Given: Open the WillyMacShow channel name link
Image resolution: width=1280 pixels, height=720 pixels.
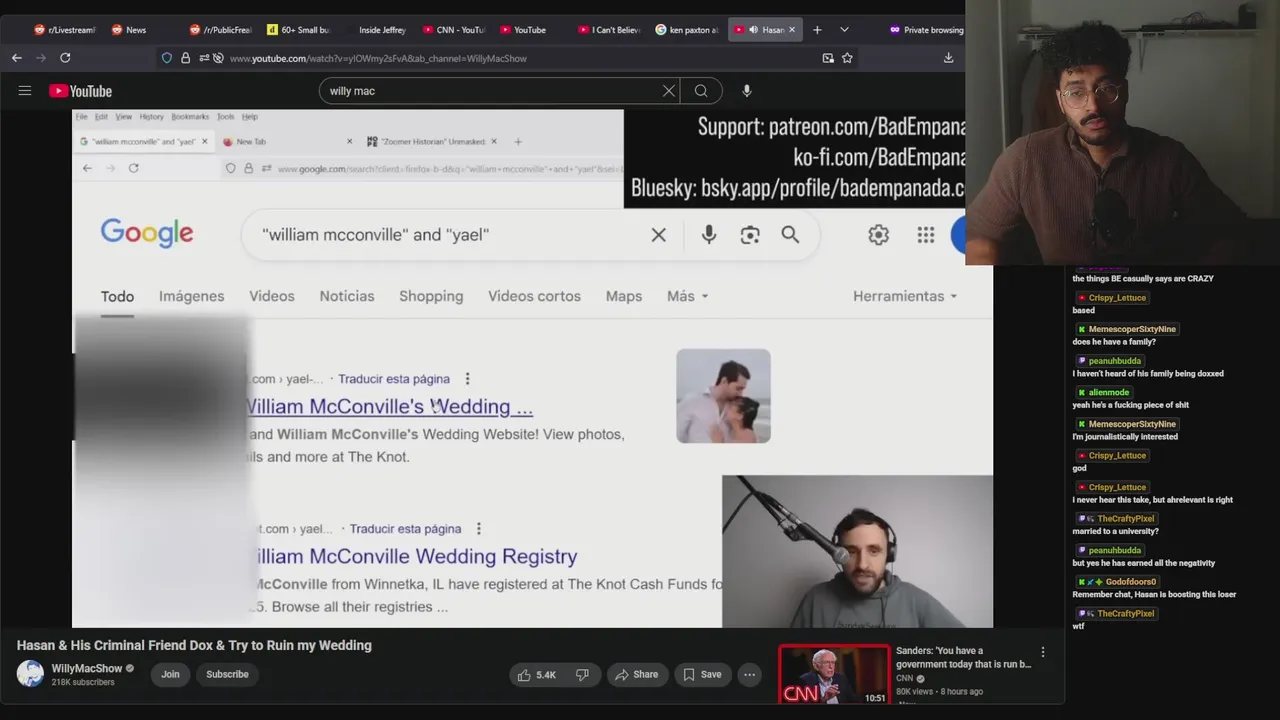Looking at the screenshot, I should (87, 668).
